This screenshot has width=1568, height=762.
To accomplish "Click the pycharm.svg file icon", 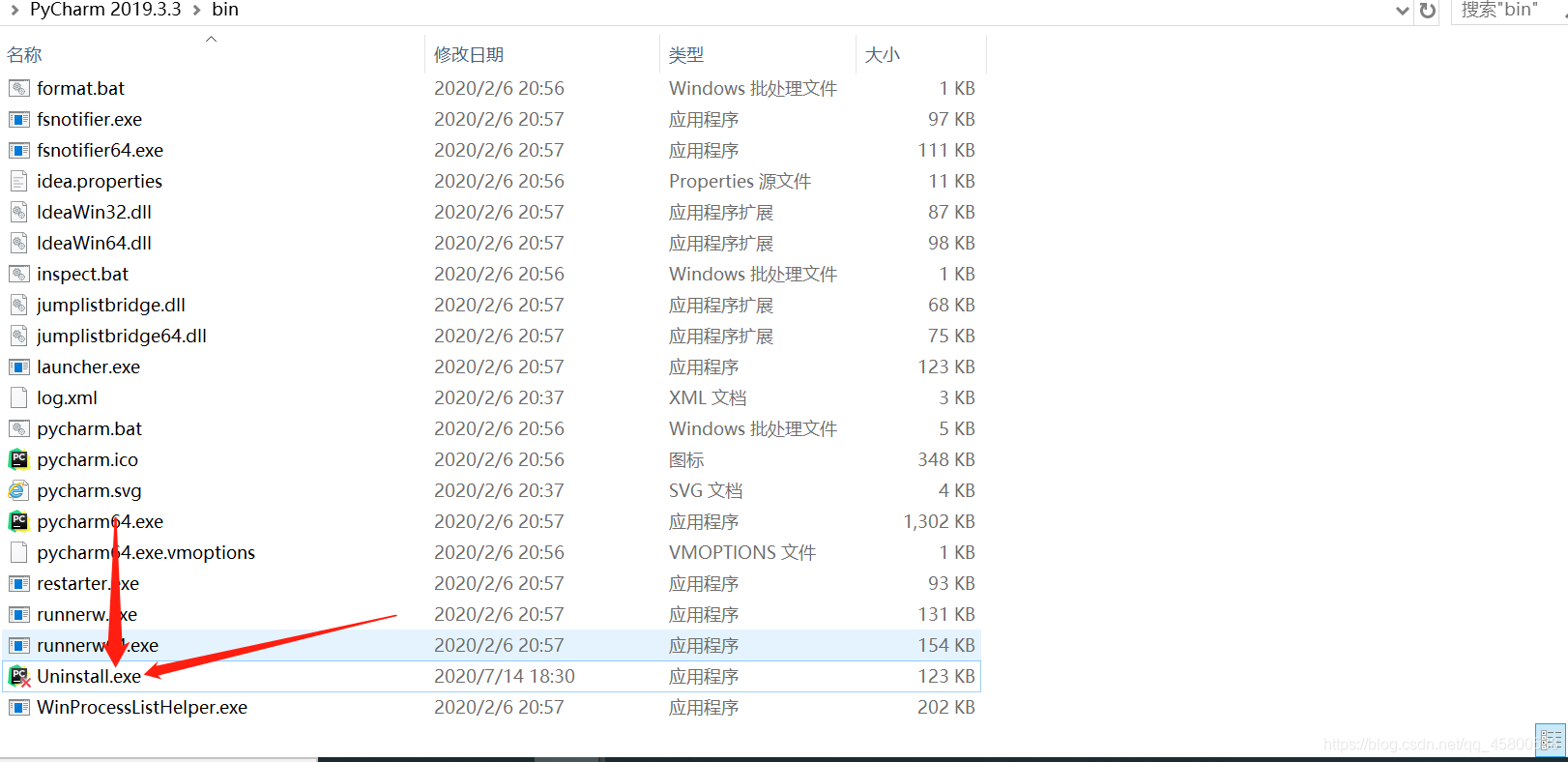I will point(18,490).
